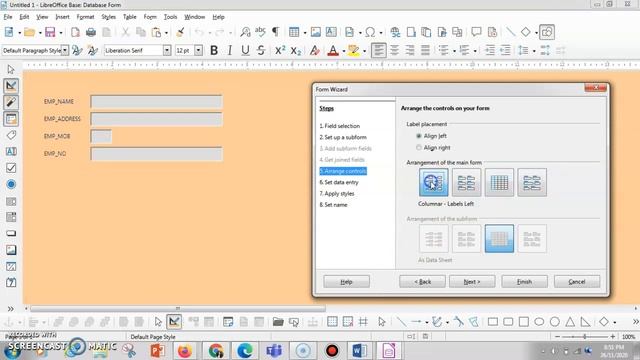Click the Subscript icon

pos(296,50)
